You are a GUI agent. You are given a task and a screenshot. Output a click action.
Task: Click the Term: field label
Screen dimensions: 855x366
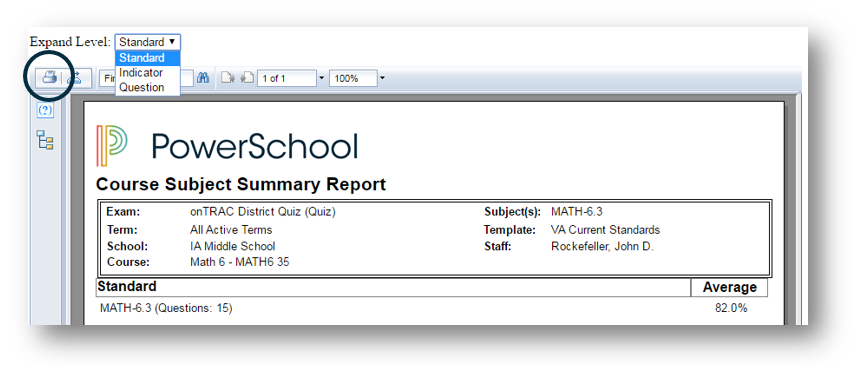coord(122,230)
